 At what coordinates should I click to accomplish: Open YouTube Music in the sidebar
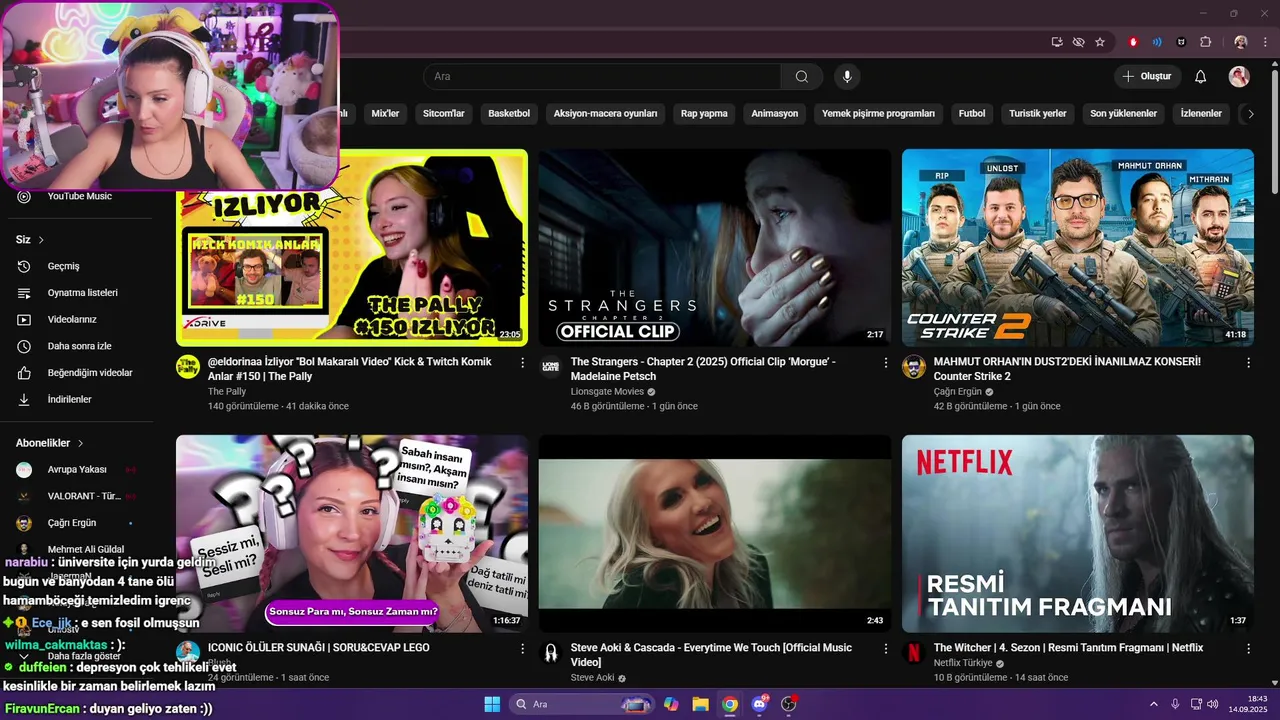(80, 196)
